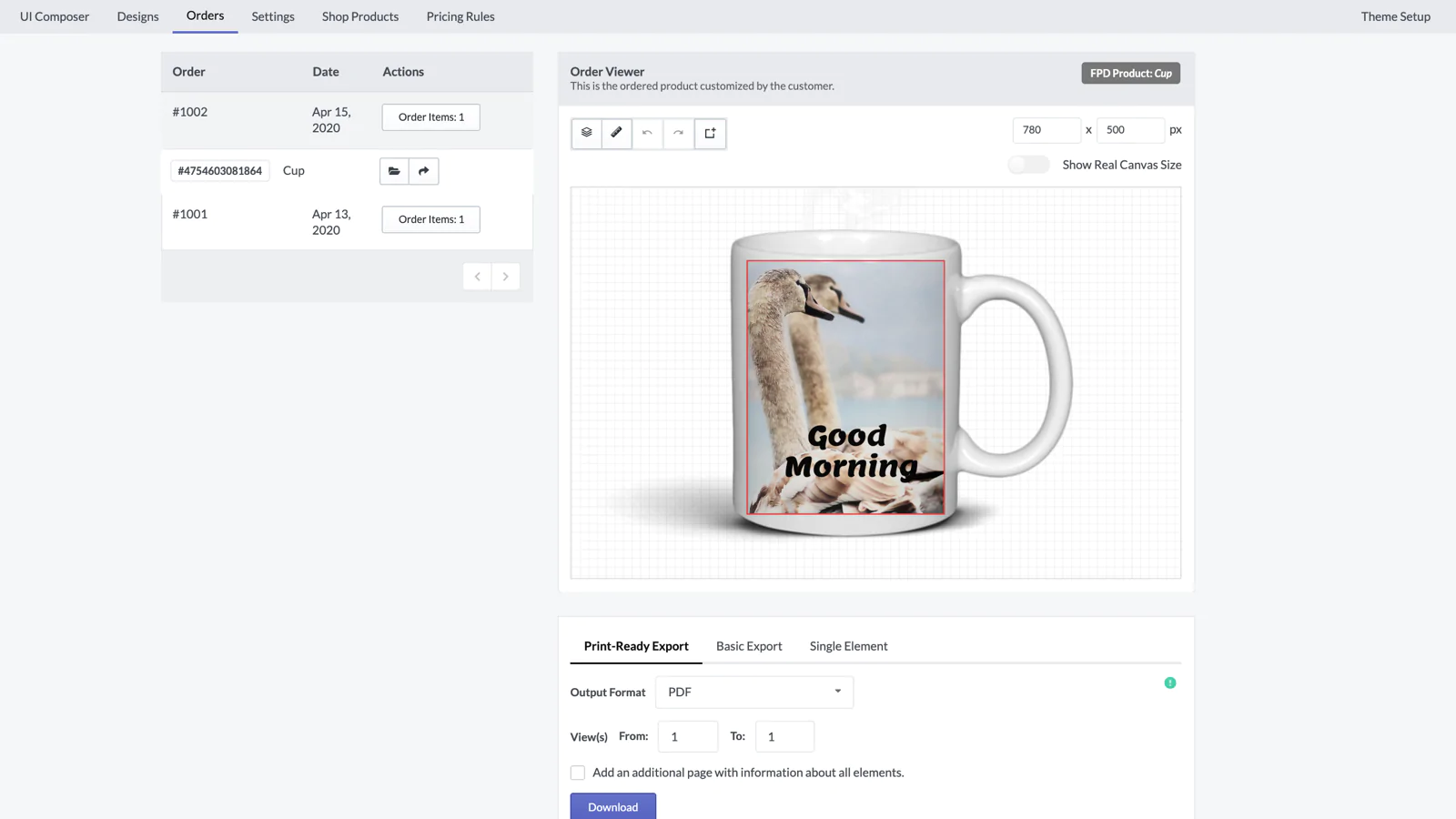Redo the canvas change

pos(678,133)
